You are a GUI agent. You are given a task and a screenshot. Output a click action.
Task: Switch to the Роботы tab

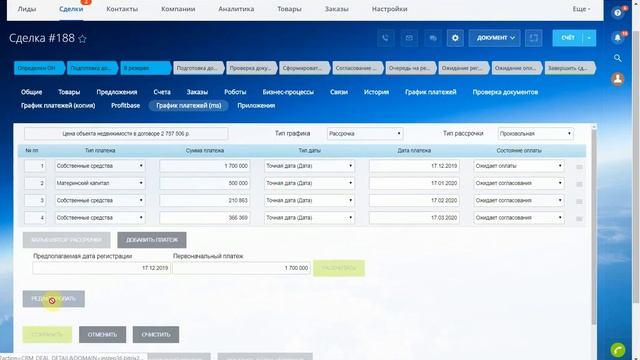[x=235, y=92]
